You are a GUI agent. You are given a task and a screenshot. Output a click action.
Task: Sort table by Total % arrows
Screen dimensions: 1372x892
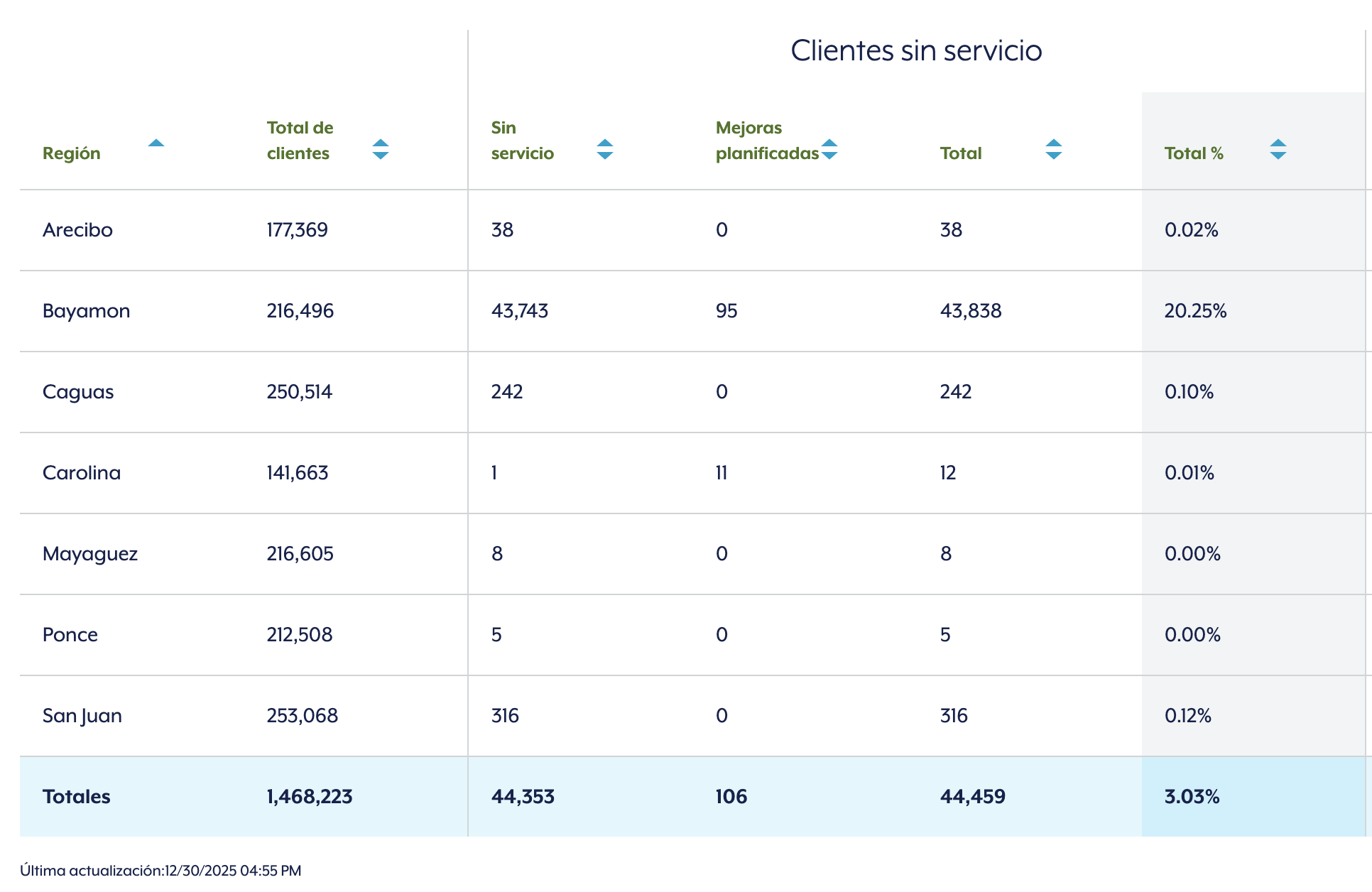coord(1278,149)
